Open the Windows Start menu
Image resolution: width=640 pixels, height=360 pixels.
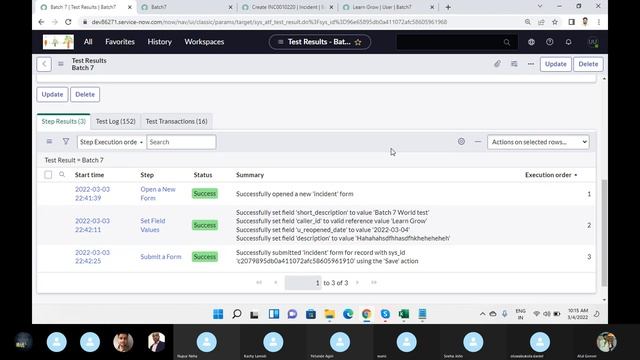click(x=218, y=314)
